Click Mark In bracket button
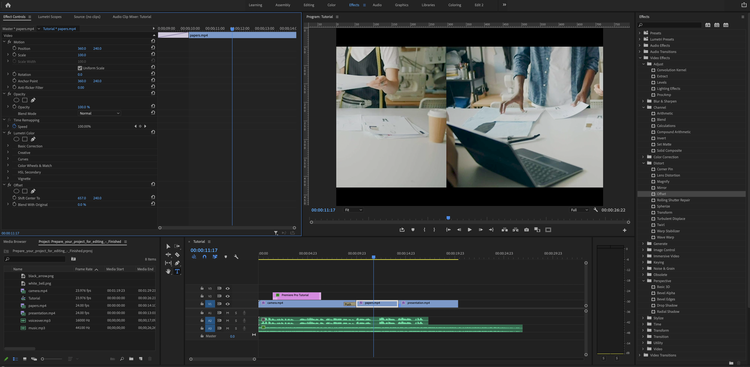Image resolution: width=750 pixels, height=367 pixels. point(424,230)
